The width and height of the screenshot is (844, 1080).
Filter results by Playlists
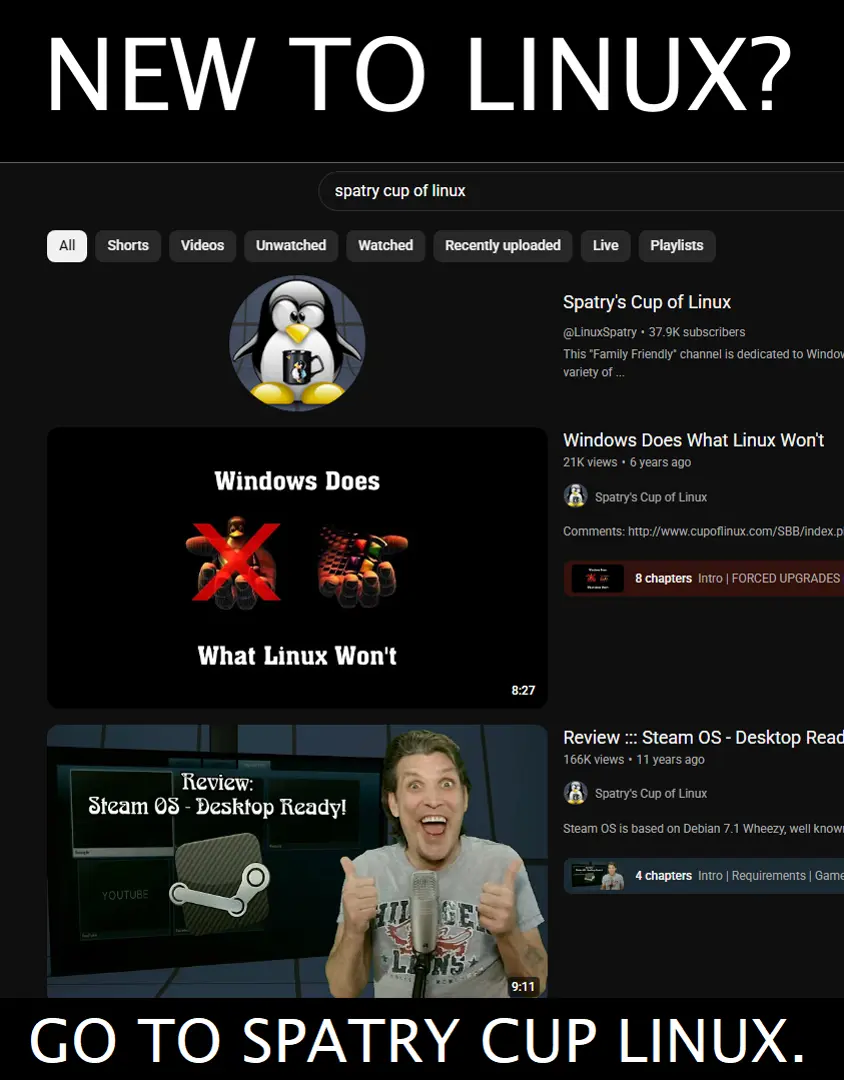click(676, 246)
